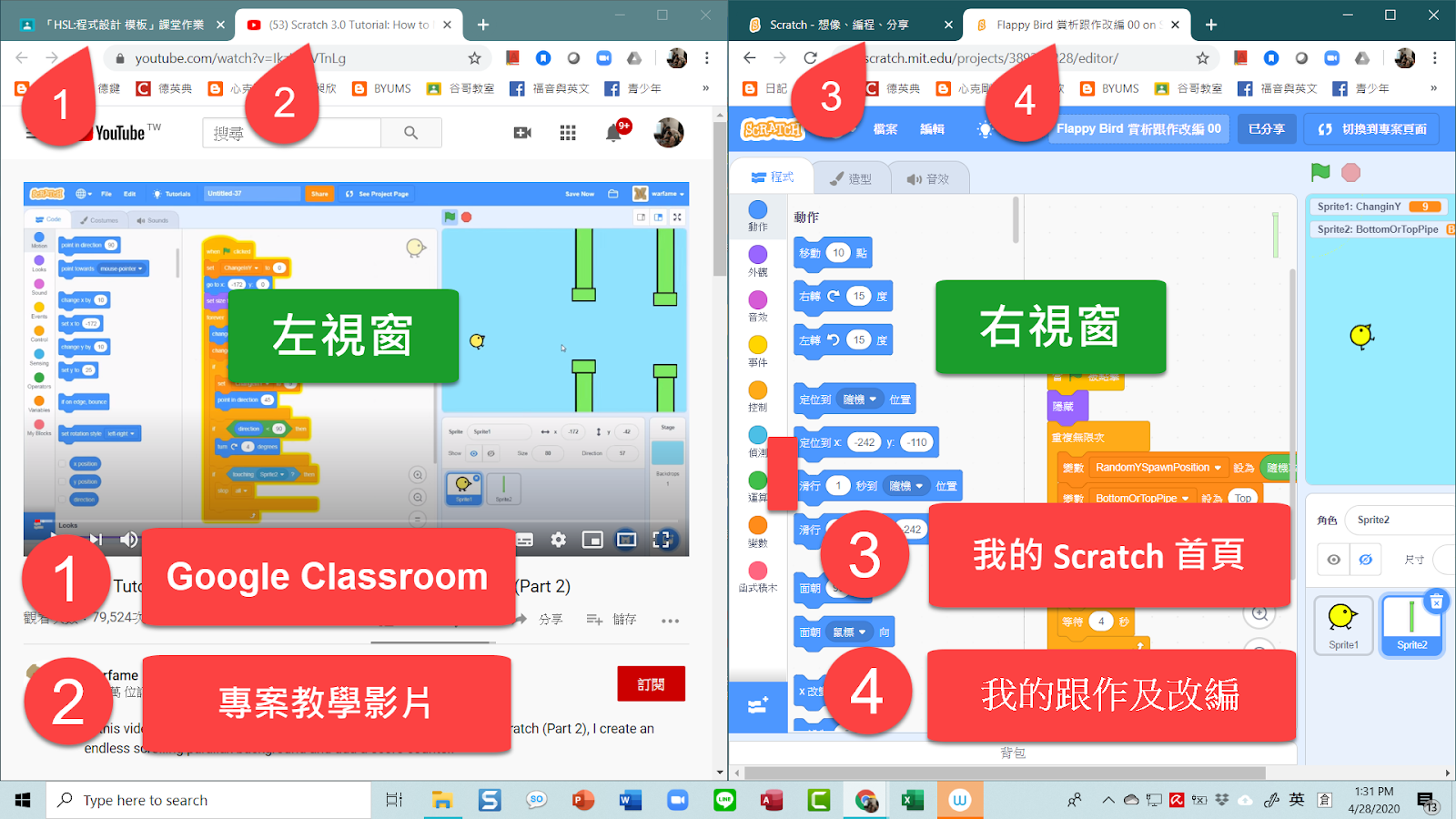Show the sprite using the eye button
This screenshot has width=1456, height=819.
coord(1333,560)
